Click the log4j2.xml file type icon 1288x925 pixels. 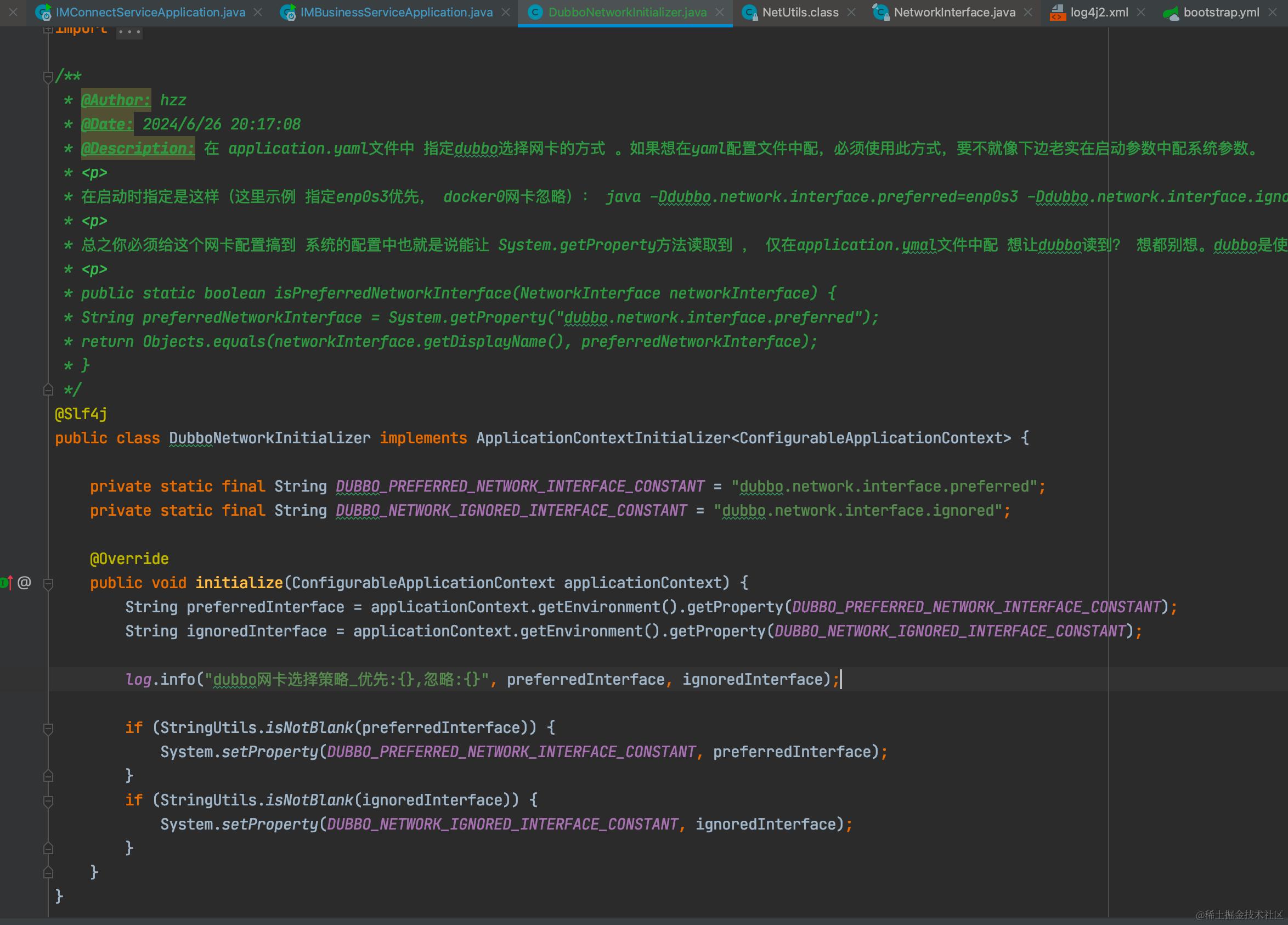1058,13
